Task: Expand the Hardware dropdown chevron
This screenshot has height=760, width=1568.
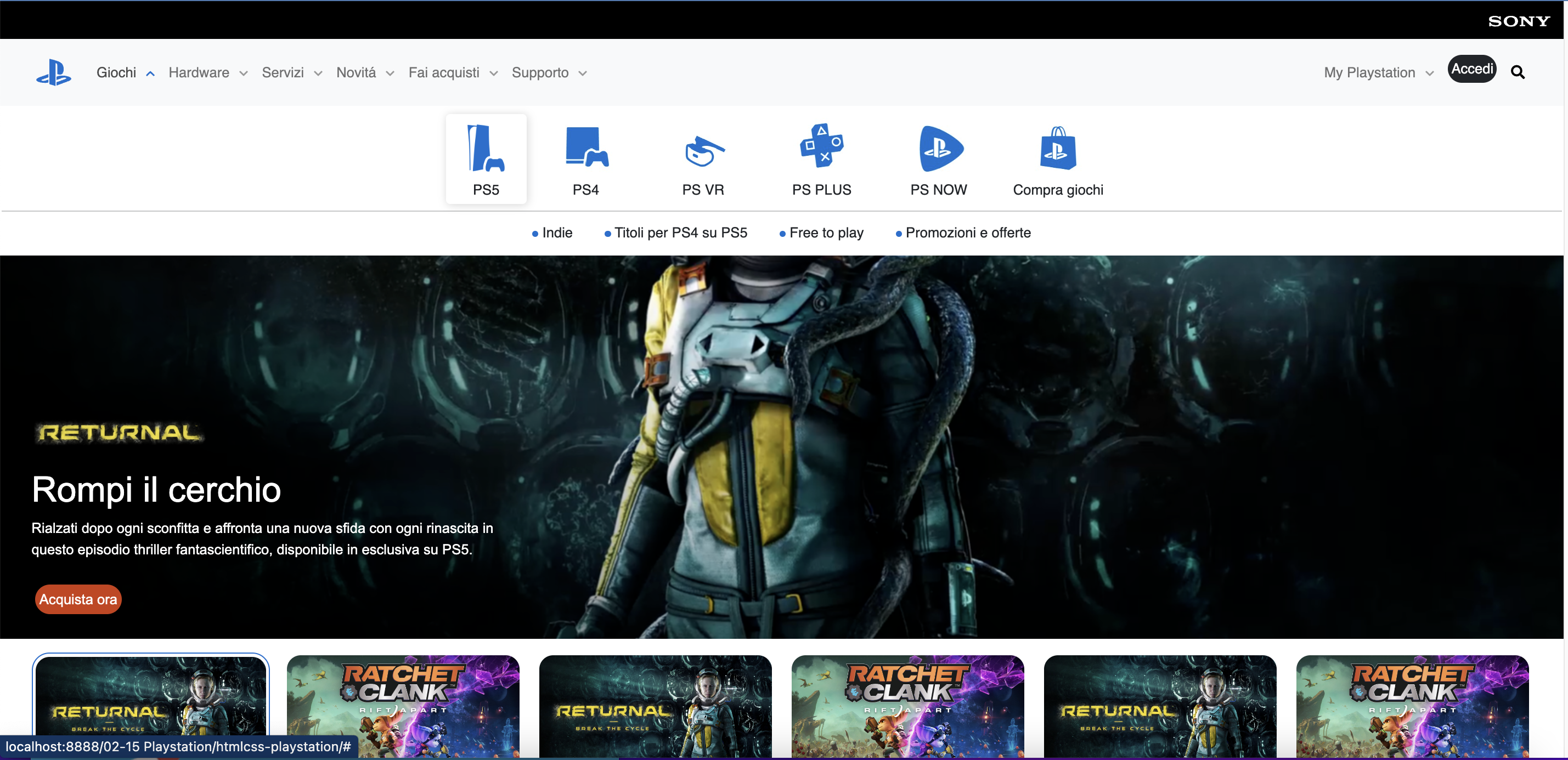Action: click(244, 73)
